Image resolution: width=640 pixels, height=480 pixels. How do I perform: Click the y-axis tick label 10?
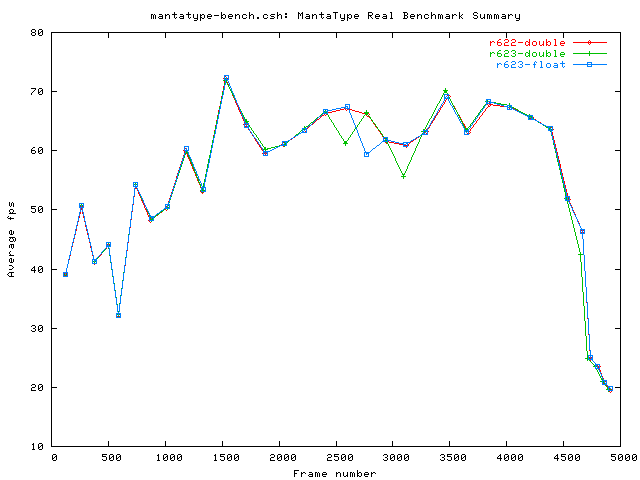[x=37, y=447]
